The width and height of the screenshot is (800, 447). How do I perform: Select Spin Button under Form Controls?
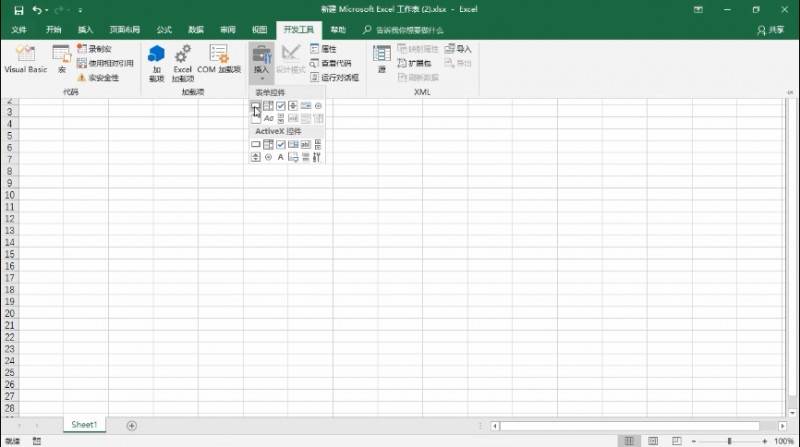(293, 106)
